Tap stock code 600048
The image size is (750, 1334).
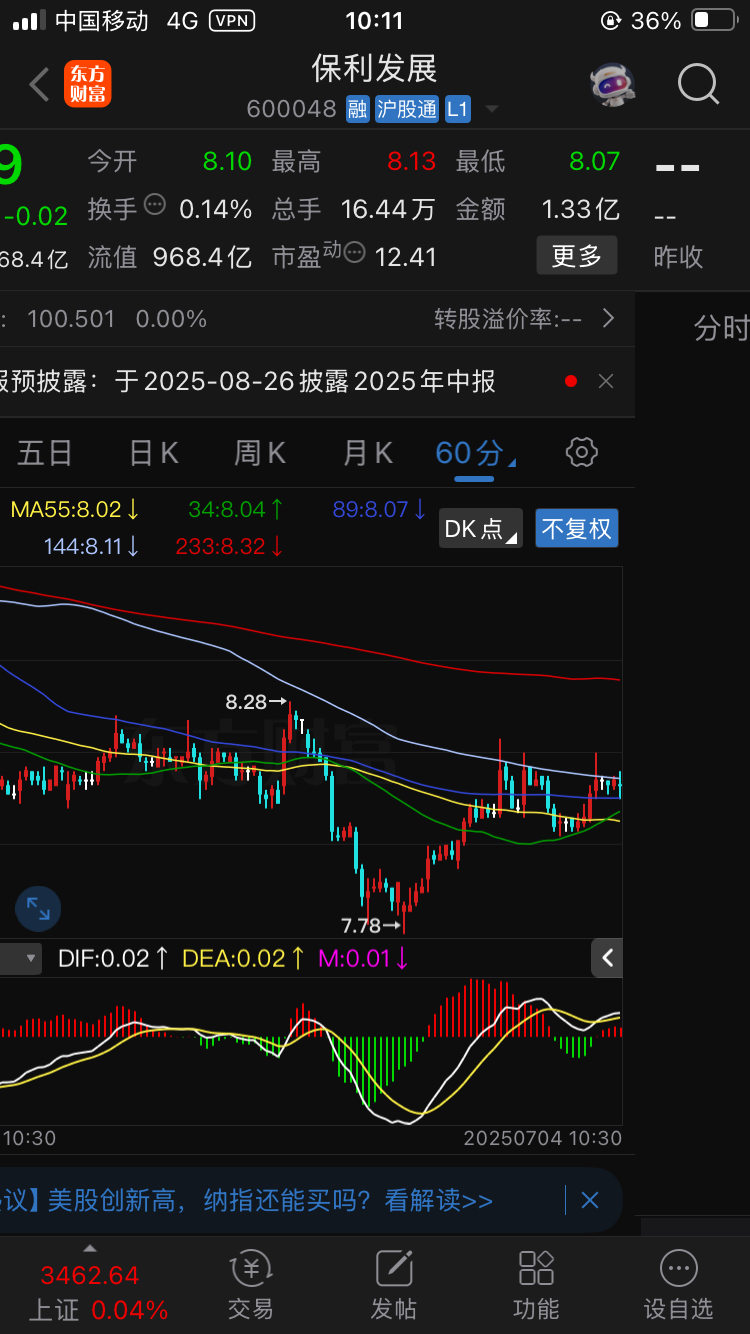click(x=292, y=109)
